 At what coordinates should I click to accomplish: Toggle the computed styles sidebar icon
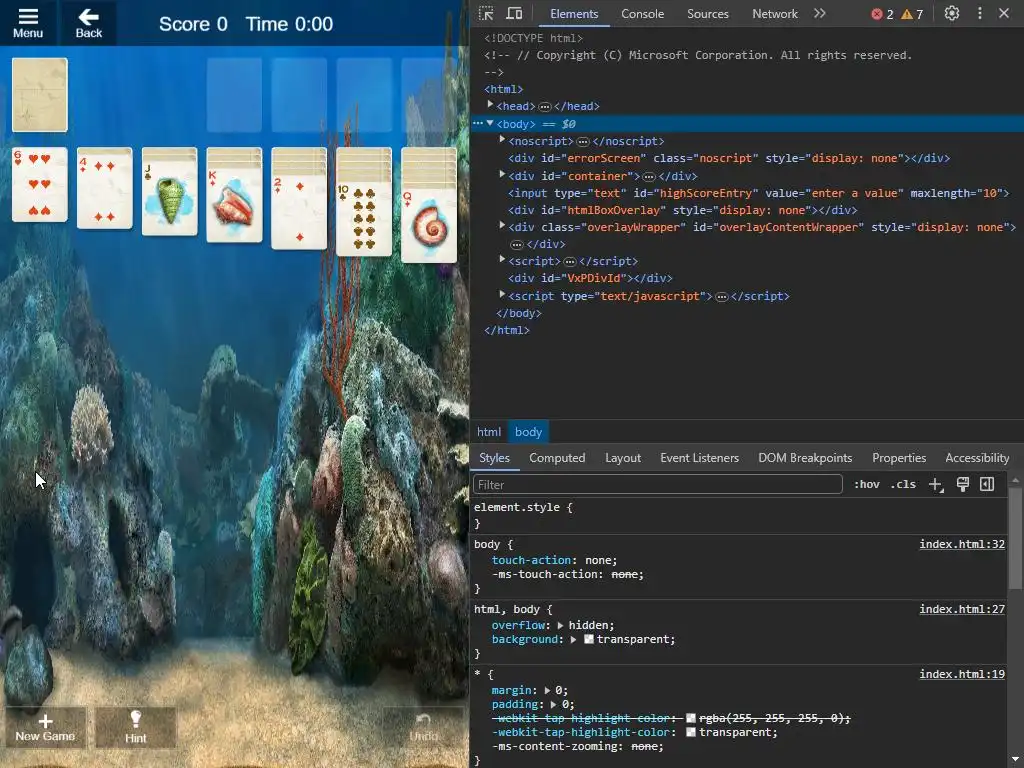[x=987, y=485]
